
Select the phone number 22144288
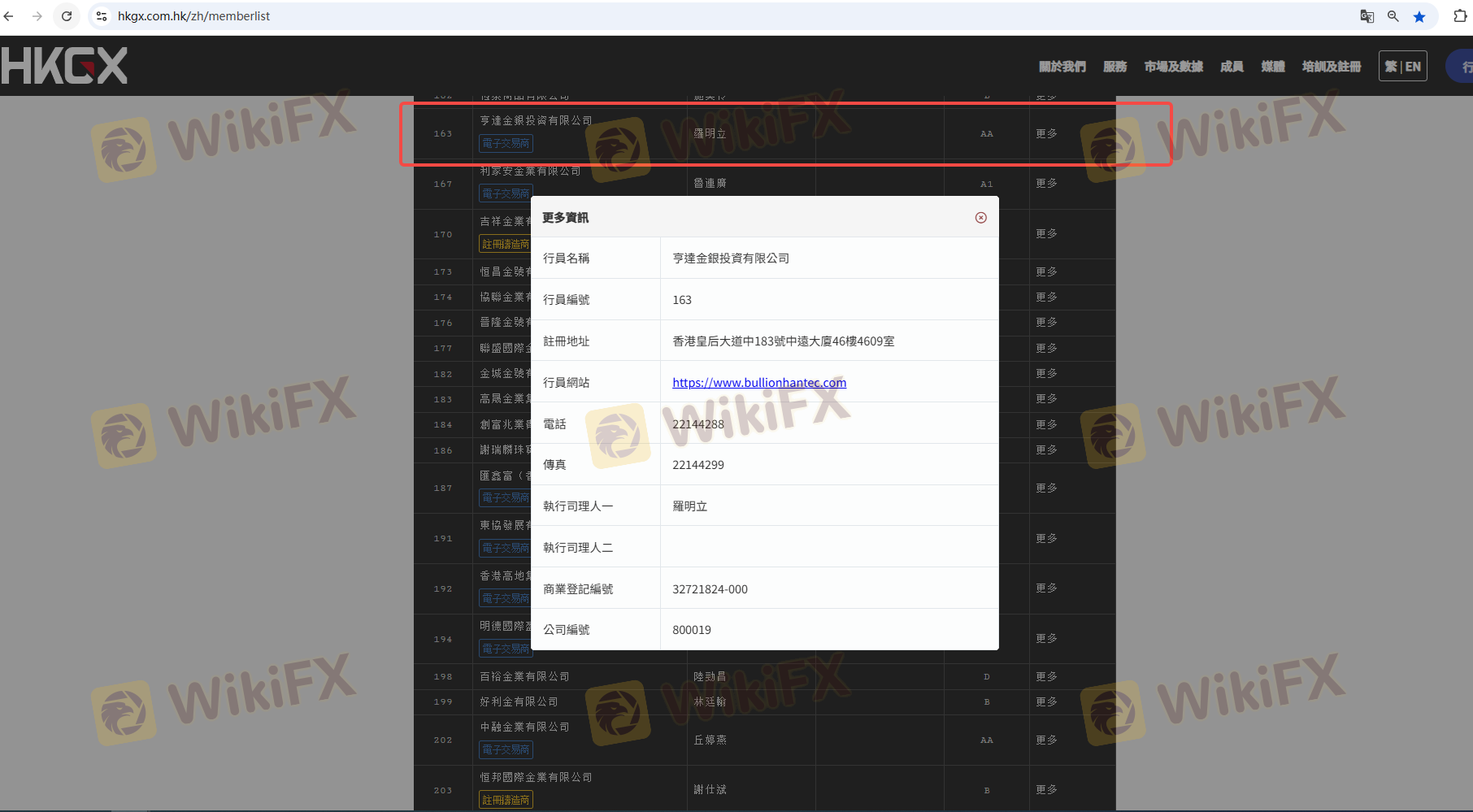[698, 424]
